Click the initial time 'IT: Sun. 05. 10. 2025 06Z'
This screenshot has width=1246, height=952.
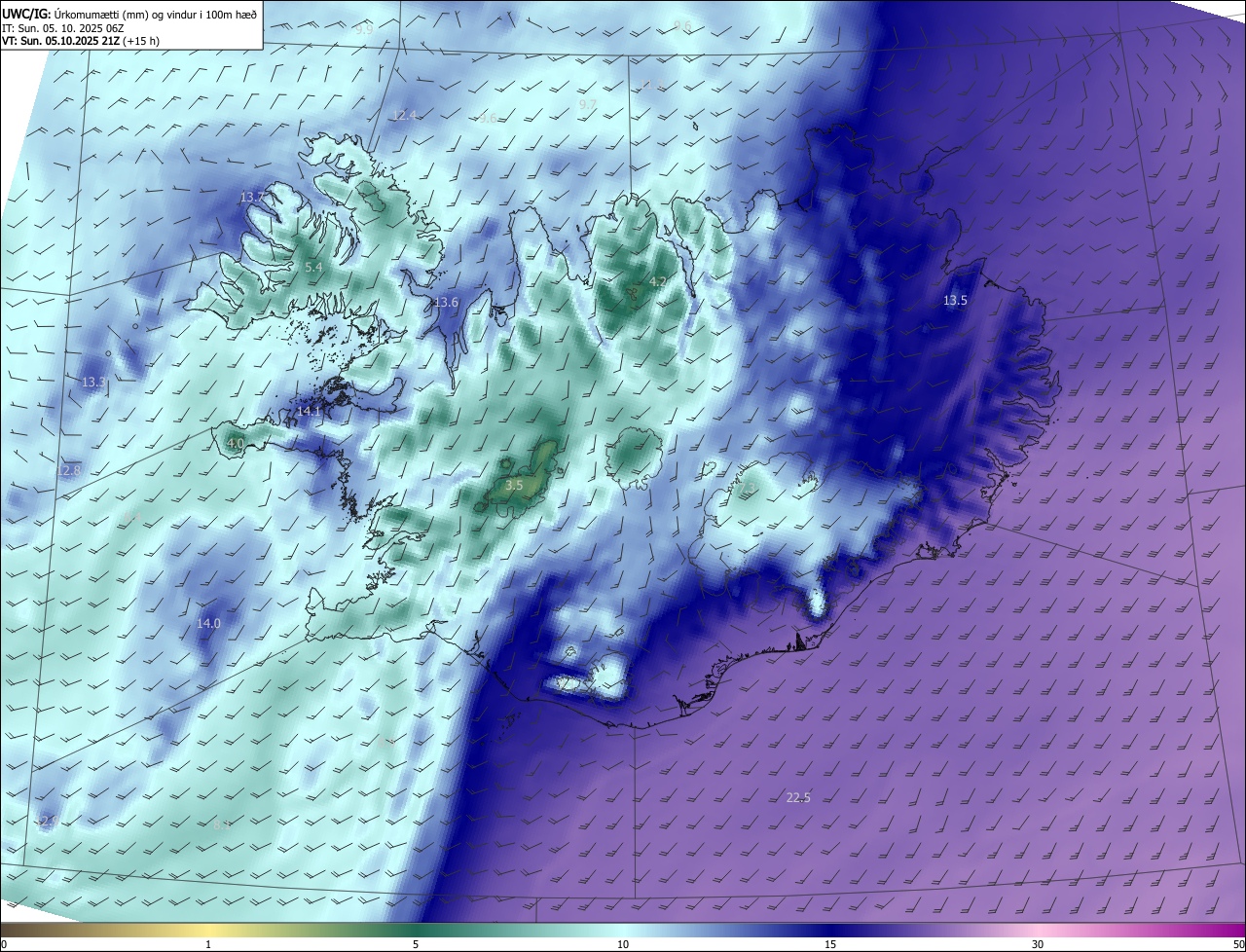(65, 27)
